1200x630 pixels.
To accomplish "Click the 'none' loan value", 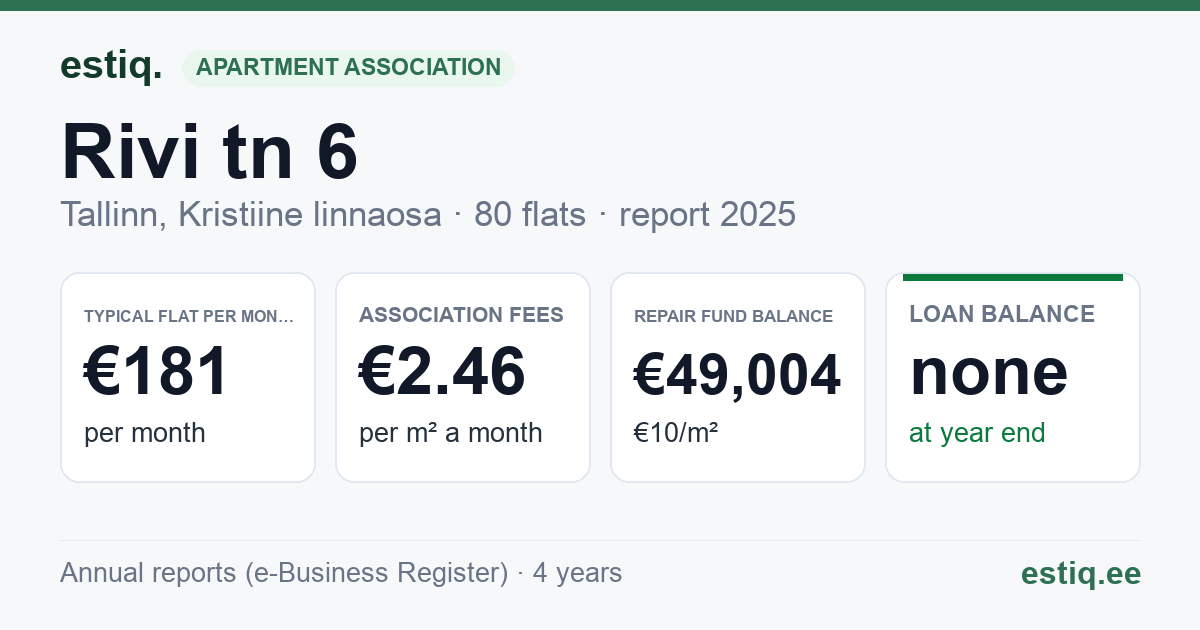I will pyautogui.click(x=989, y=372).
